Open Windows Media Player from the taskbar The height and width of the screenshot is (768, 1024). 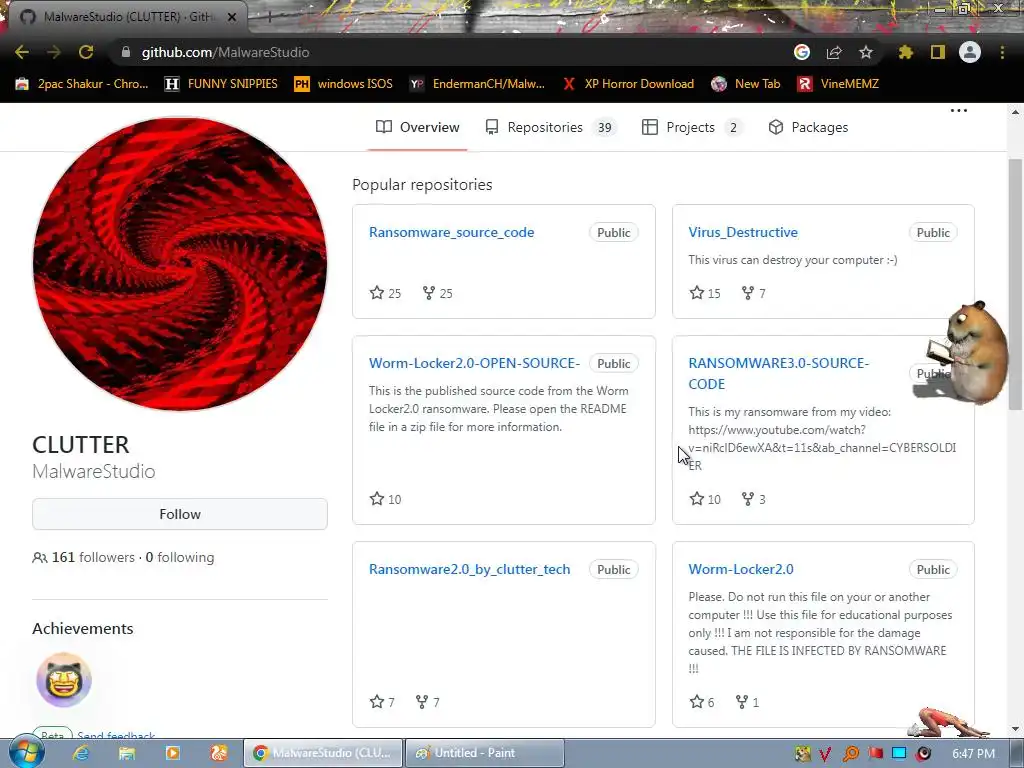[172, 753]
